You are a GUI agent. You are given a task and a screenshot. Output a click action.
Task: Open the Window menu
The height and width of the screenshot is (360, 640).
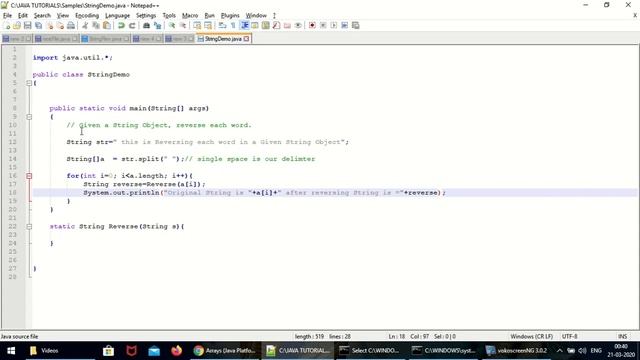click(x=256, y=16)
